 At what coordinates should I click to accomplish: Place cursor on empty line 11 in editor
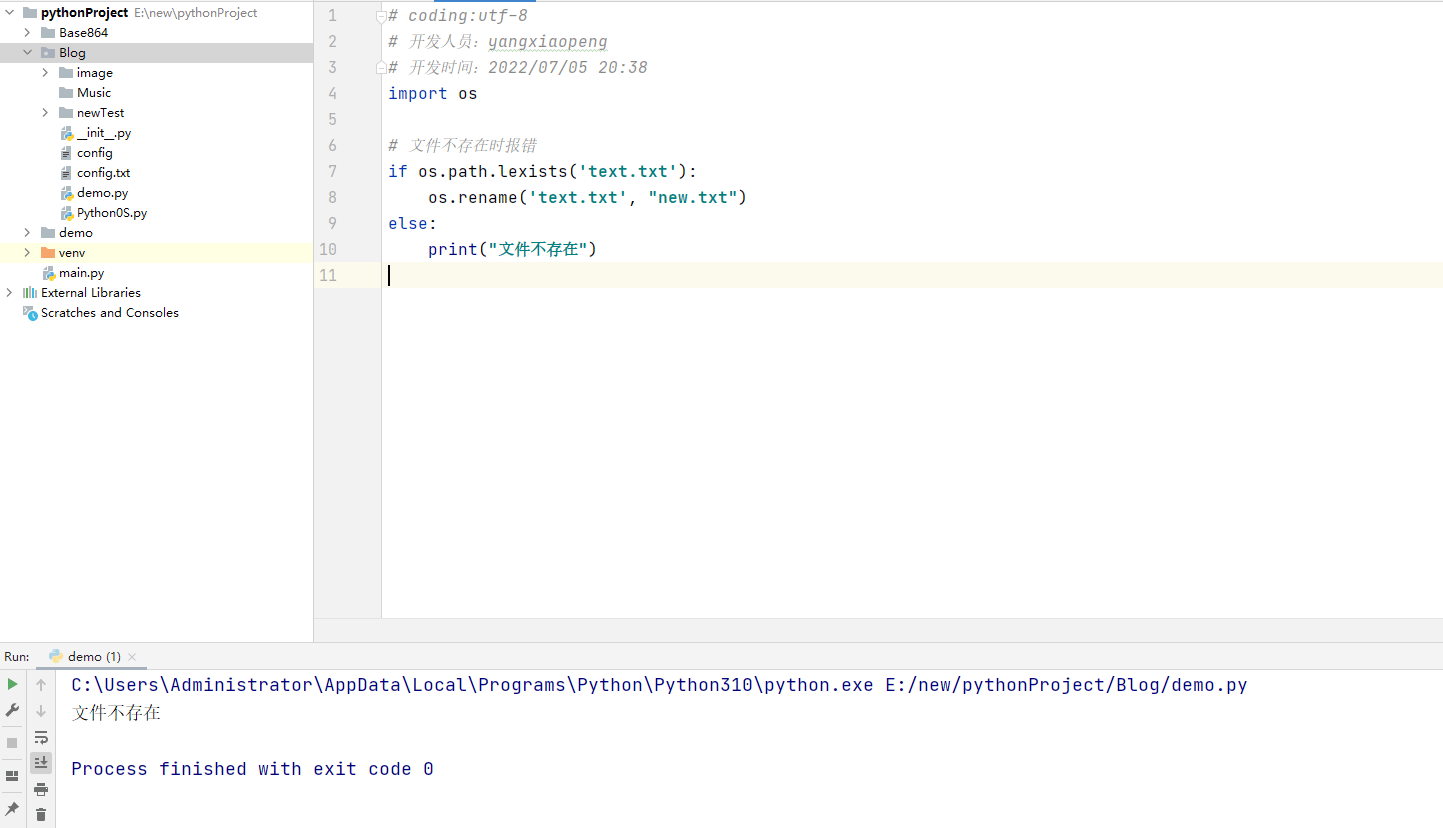coord(912,276)
